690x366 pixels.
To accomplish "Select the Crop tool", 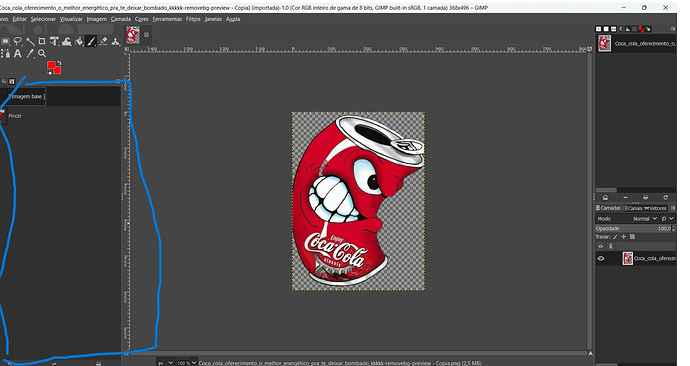I will [x=42, y=41].
